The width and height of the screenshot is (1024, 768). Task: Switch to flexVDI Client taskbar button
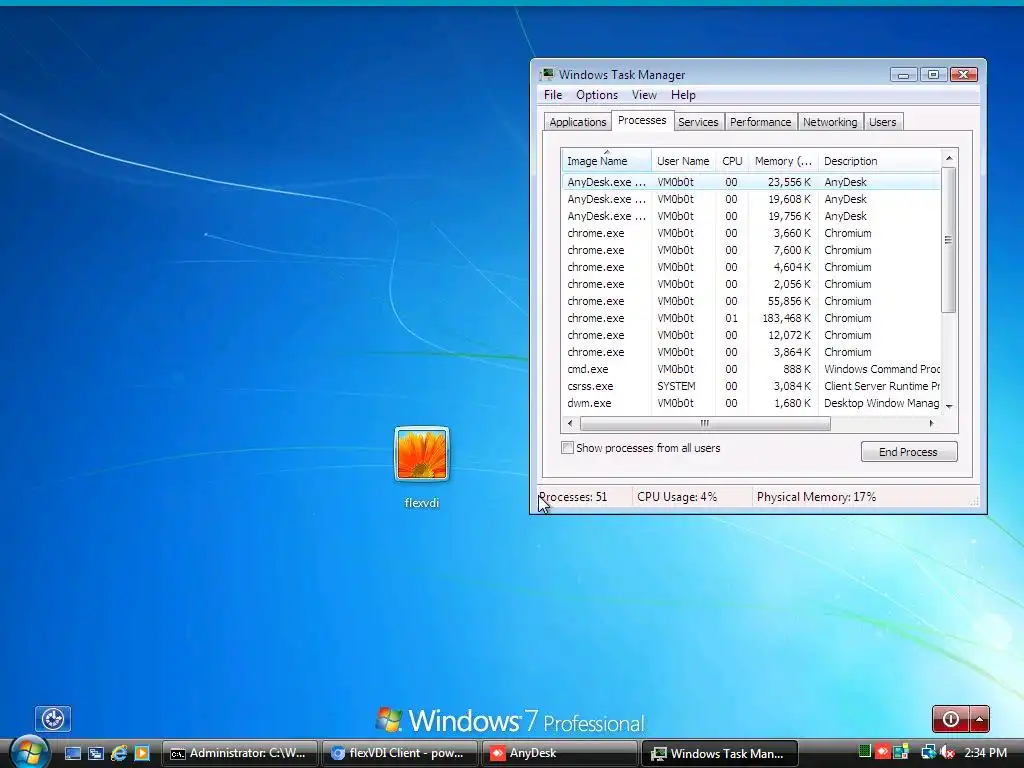[400, 753]
